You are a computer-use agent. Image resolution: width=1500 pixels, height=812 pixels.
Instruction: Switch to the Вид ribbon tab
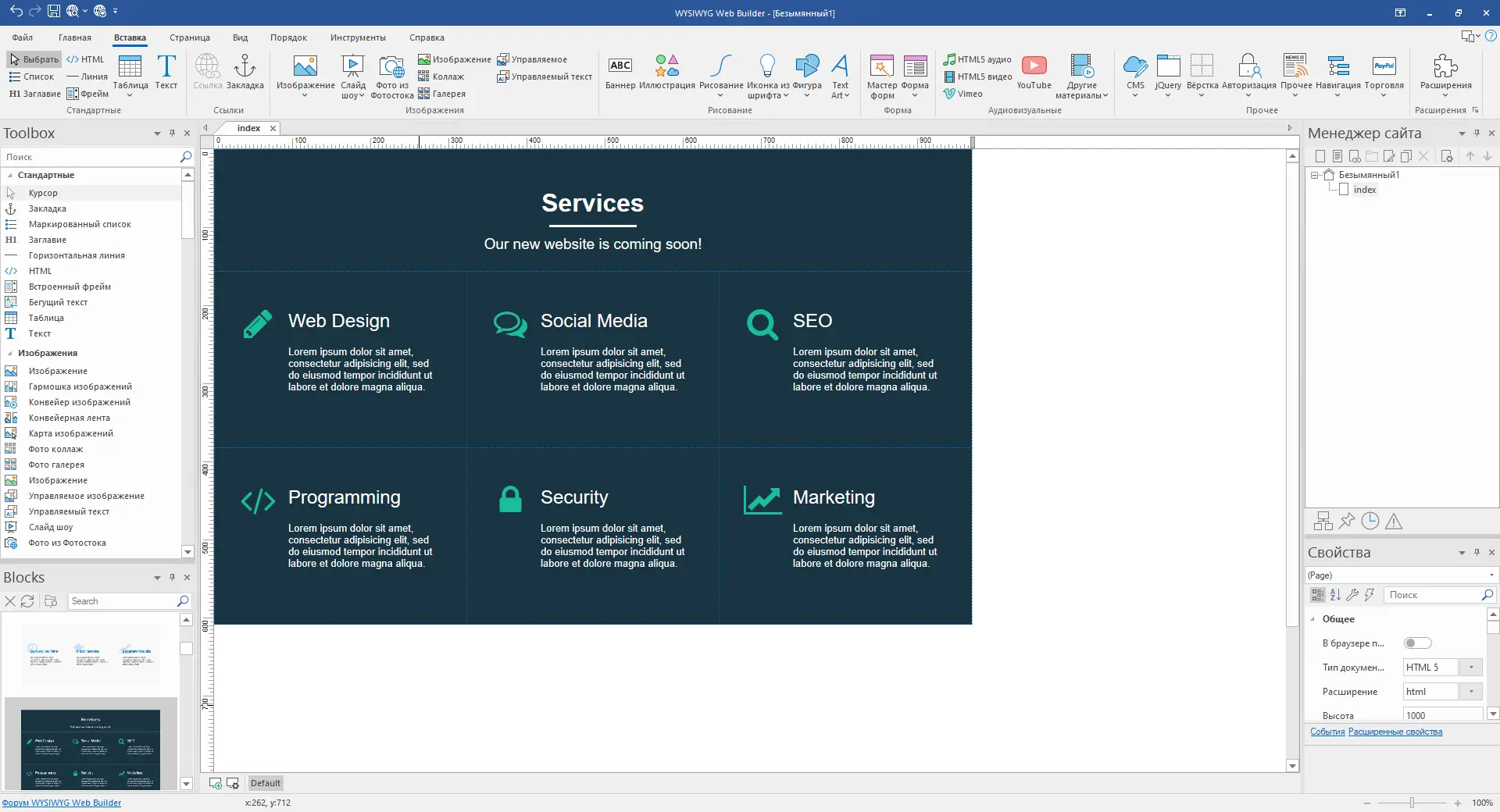[240, 37]
